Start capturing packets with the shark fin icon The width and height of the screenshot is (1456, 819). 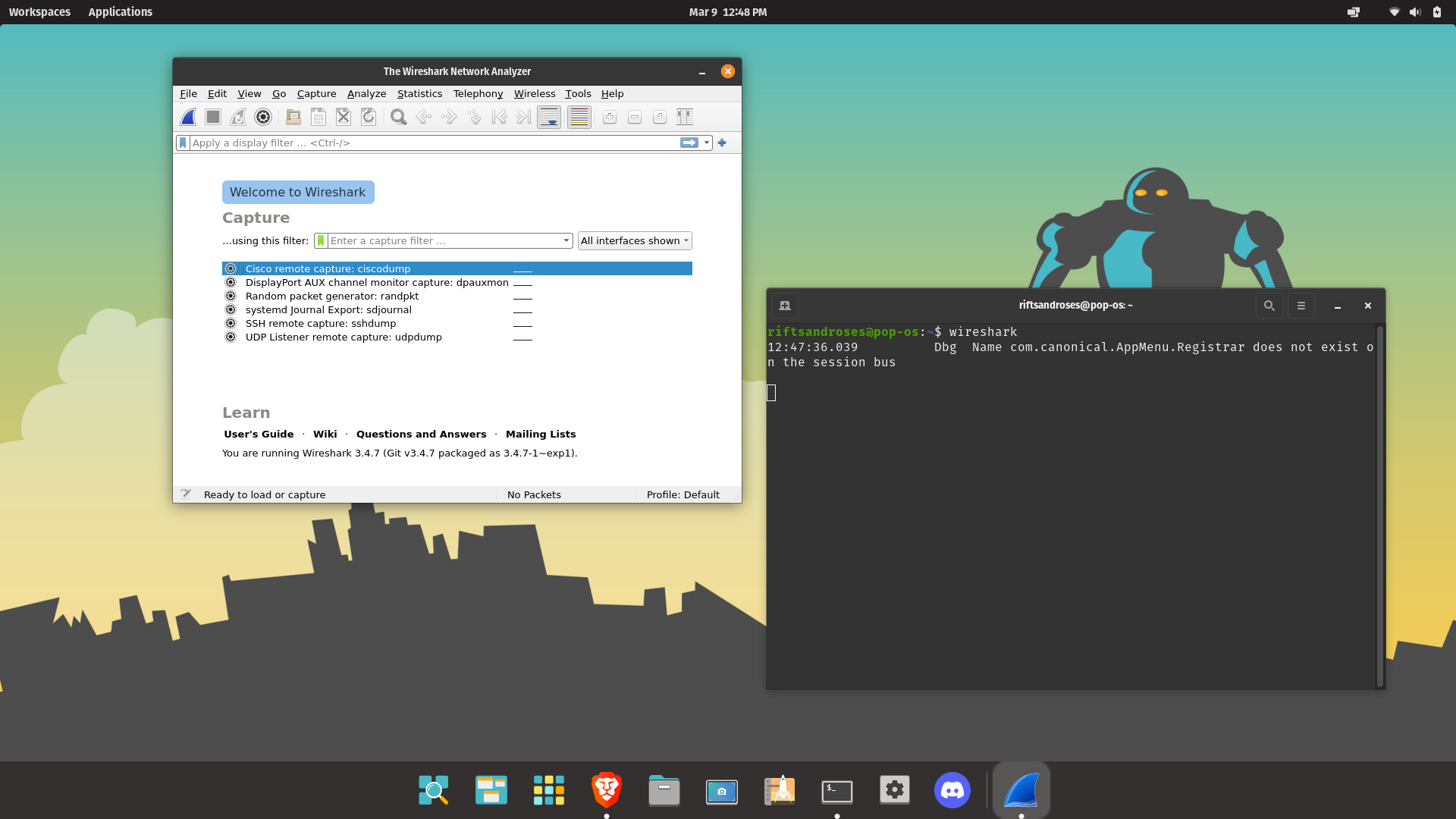point(188,117)
